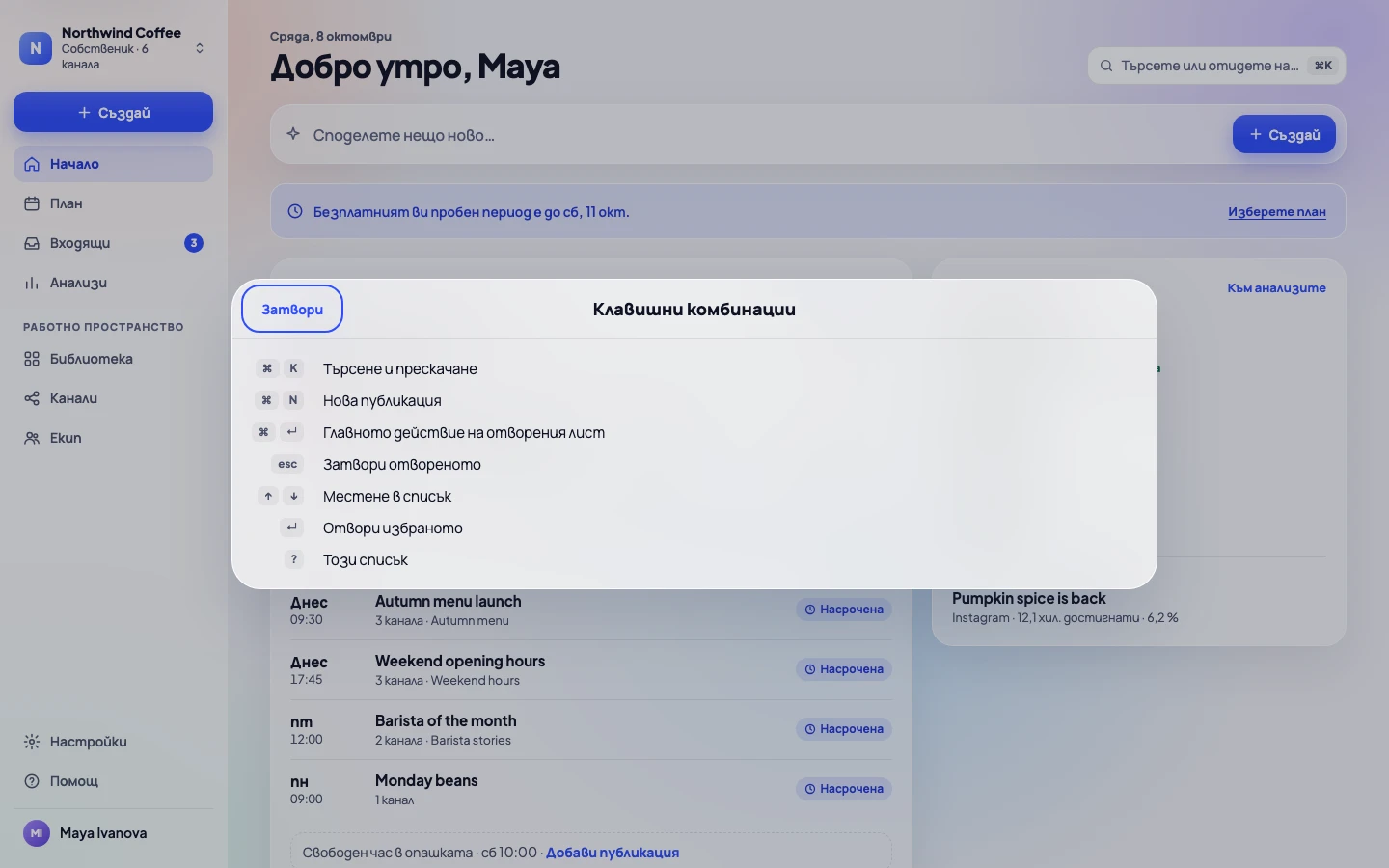Click the Отвори избраното shortcut row
Image resolution: width=1389 pixels, height=868 pixels.
click(x=694, y=528)
